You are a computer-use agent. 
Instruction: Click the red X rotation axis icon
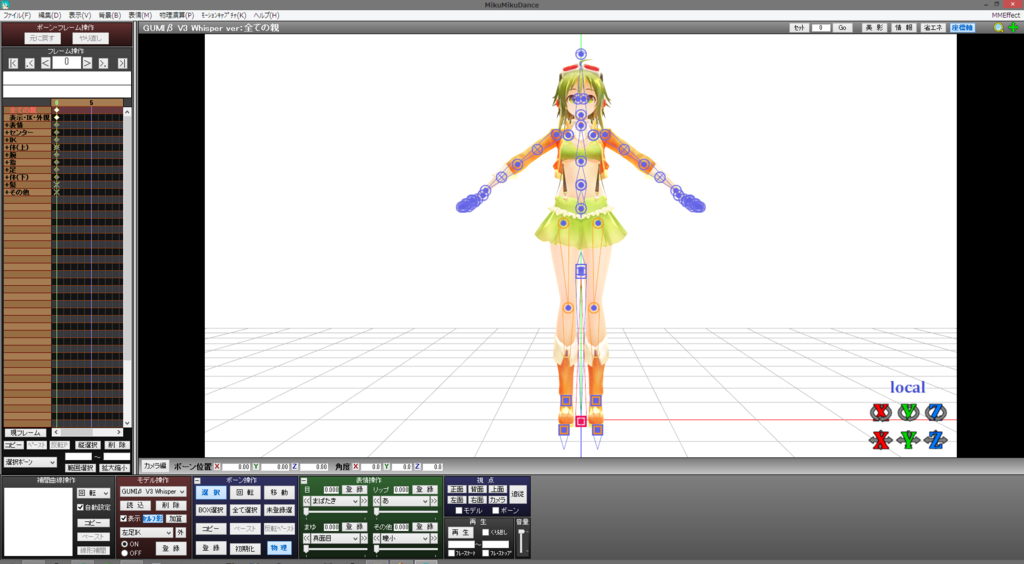pos(881,413)
